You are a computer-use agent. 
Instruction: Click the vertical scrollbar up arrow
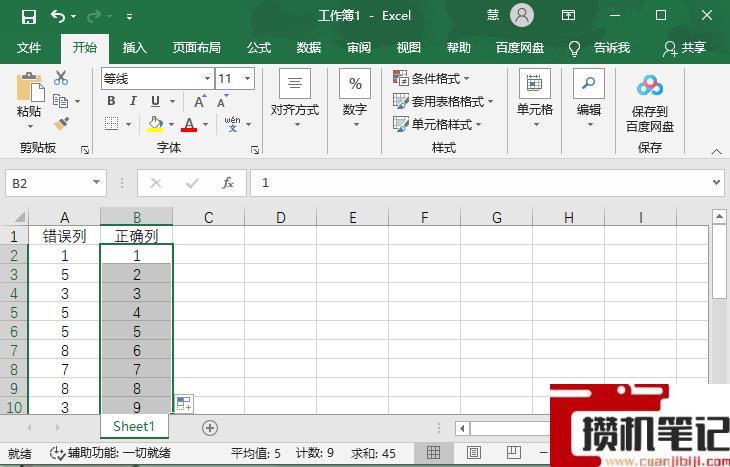[x=719, y=216]
